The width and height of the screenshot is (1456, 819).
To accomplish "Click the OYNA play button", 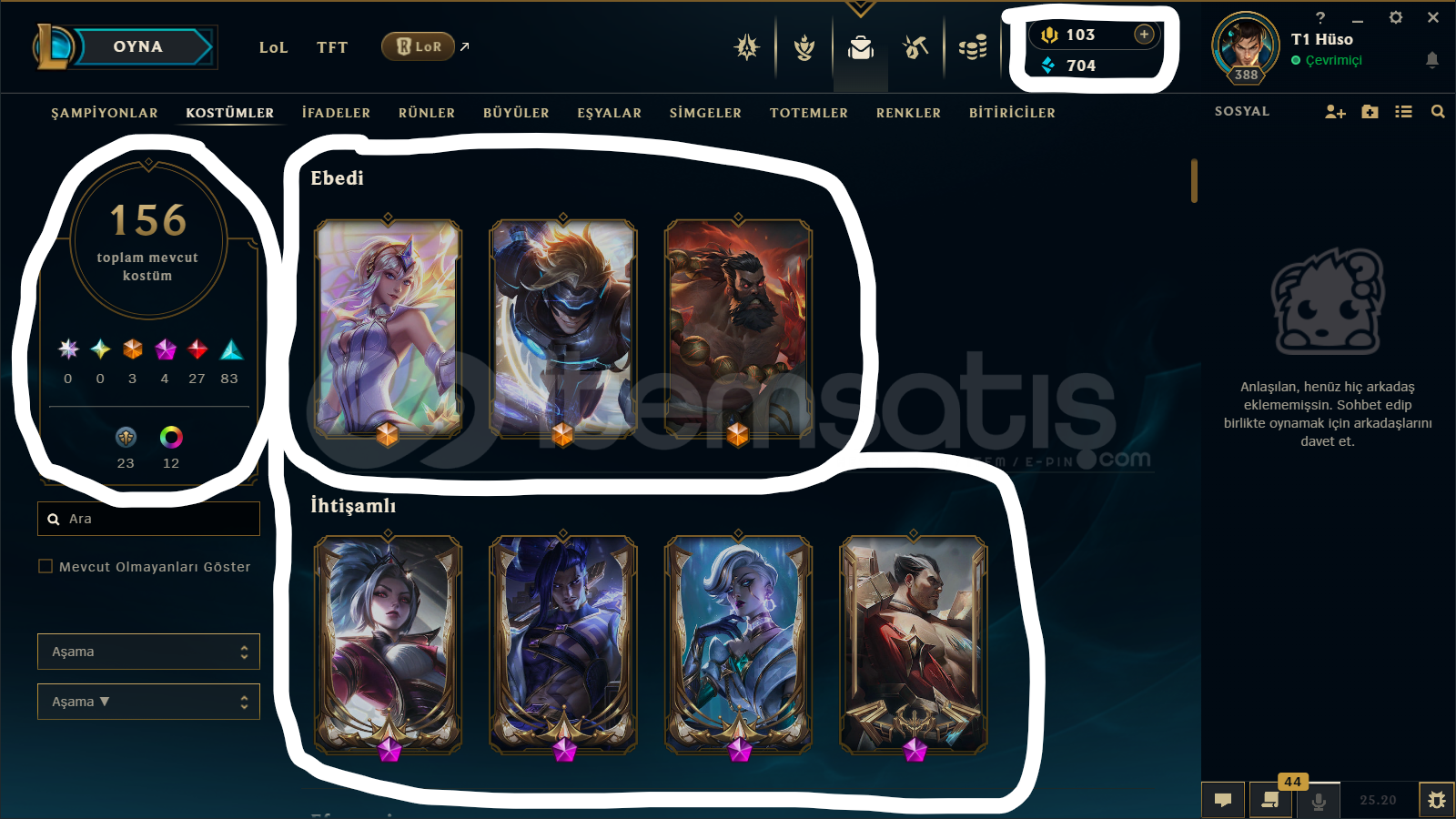I will [x=138, y=46].
